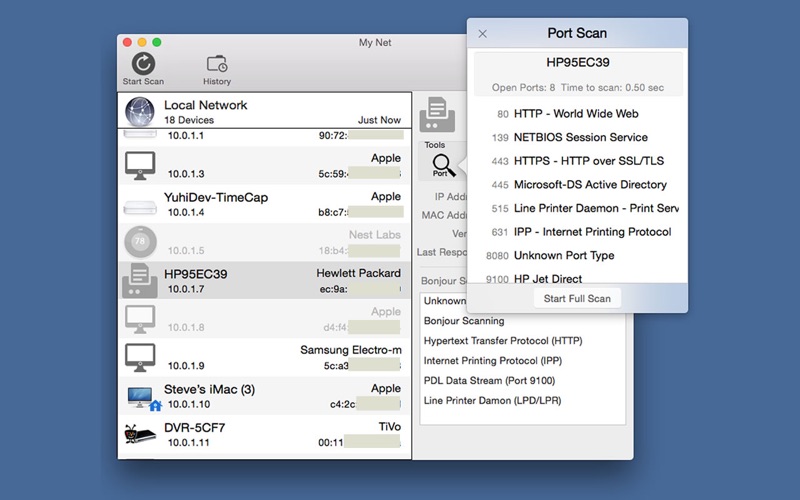Click the large printer icon in detail pane

(x=437, y=115)
